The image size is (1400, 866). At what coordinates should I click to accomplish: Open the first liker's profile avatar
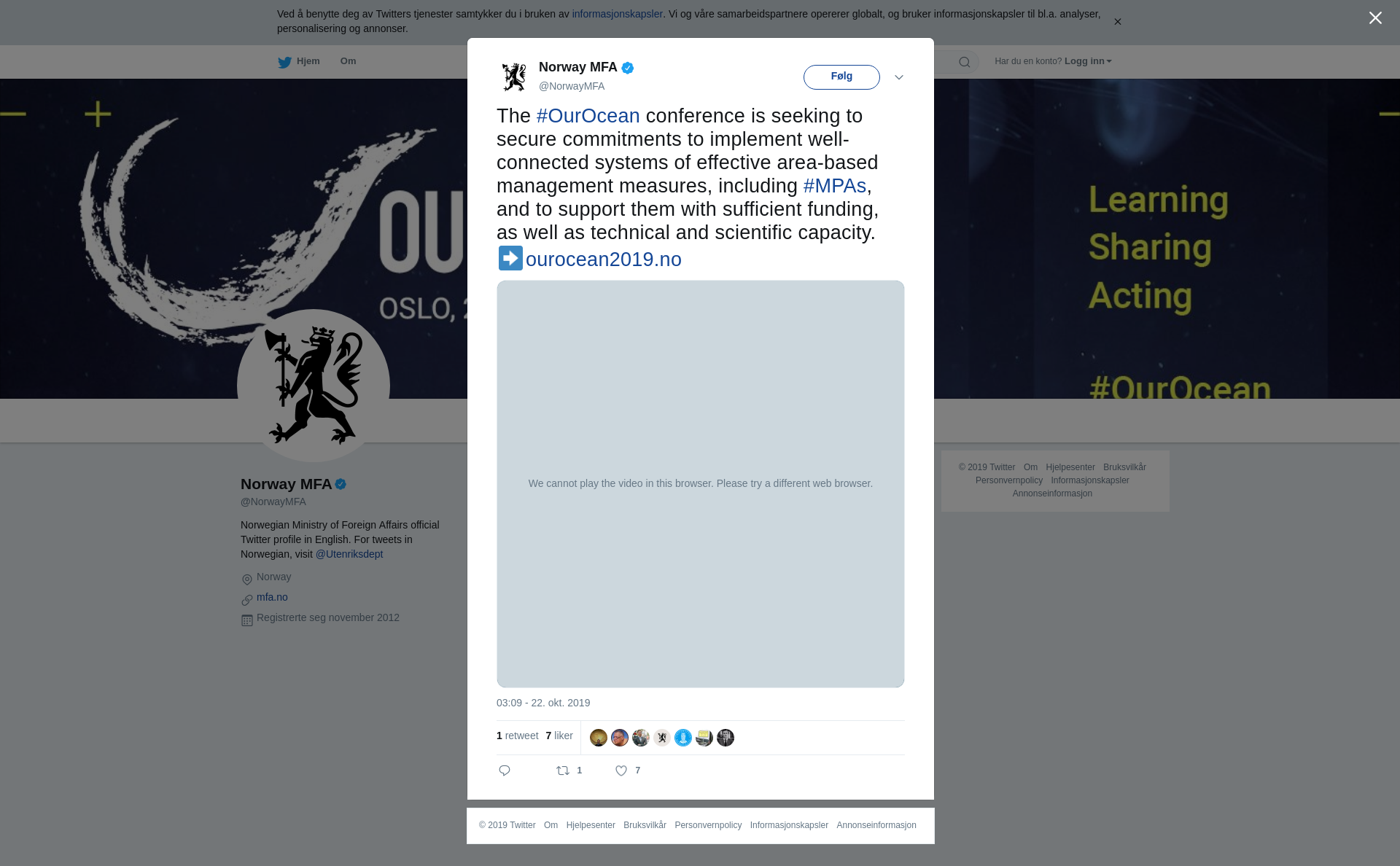click(599, 738)
